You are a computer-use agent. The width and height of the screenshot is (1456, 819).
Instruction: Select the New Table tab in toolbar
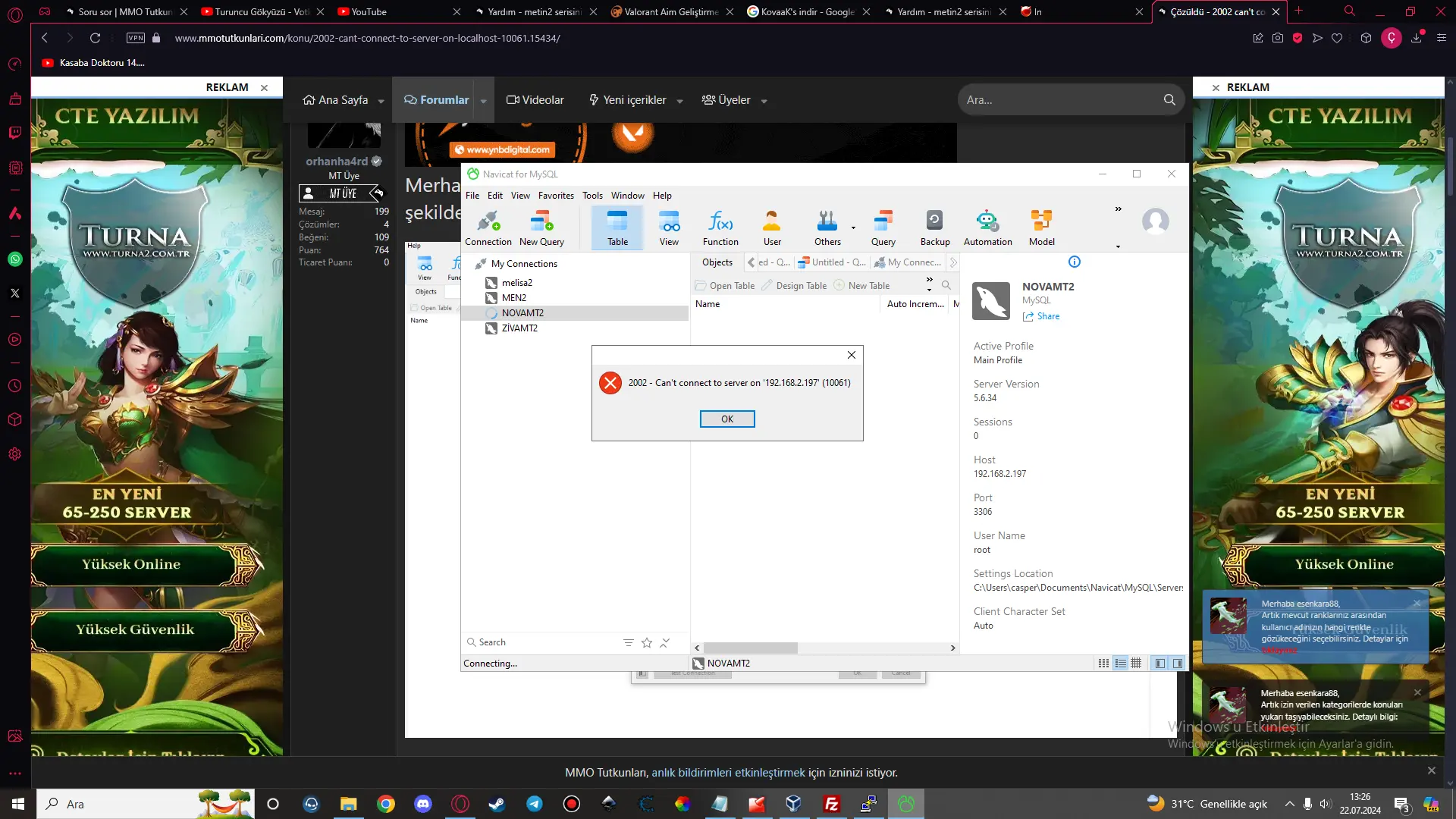pyautogui.click(x=869, y=285)
